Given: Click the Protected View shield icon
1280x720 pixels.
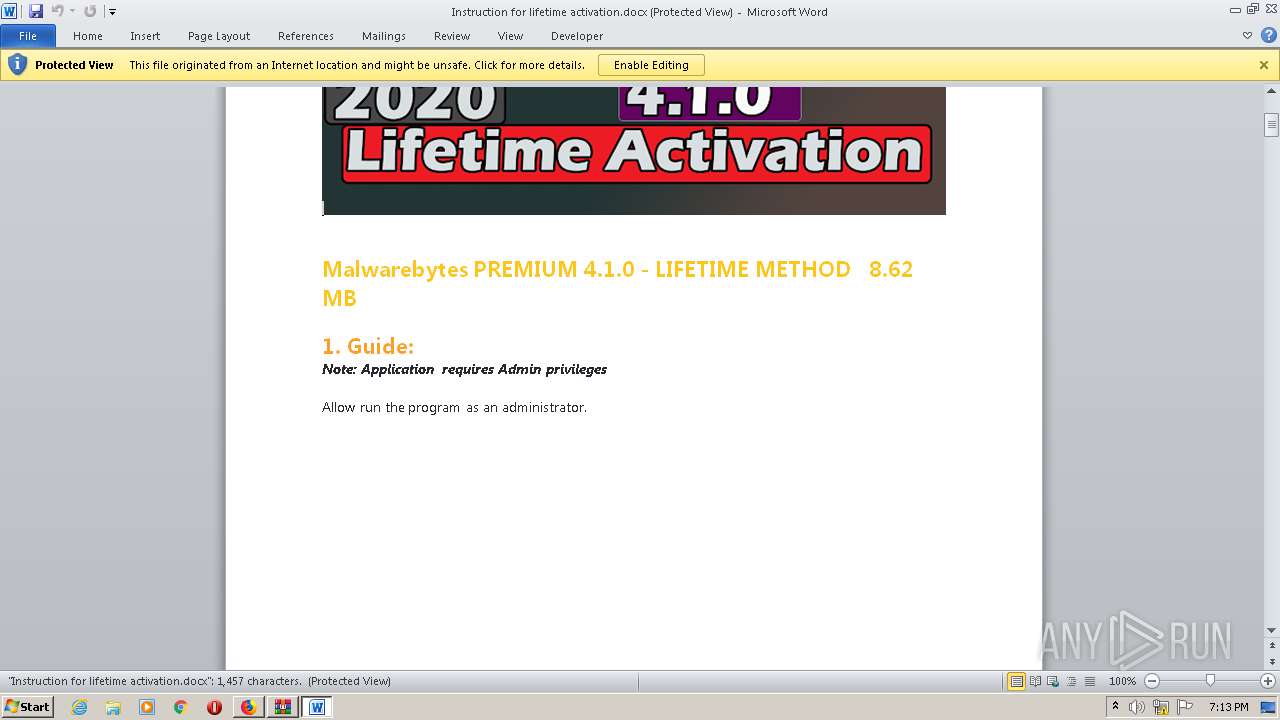Looking at the screenshot, I should coord(17,65).
